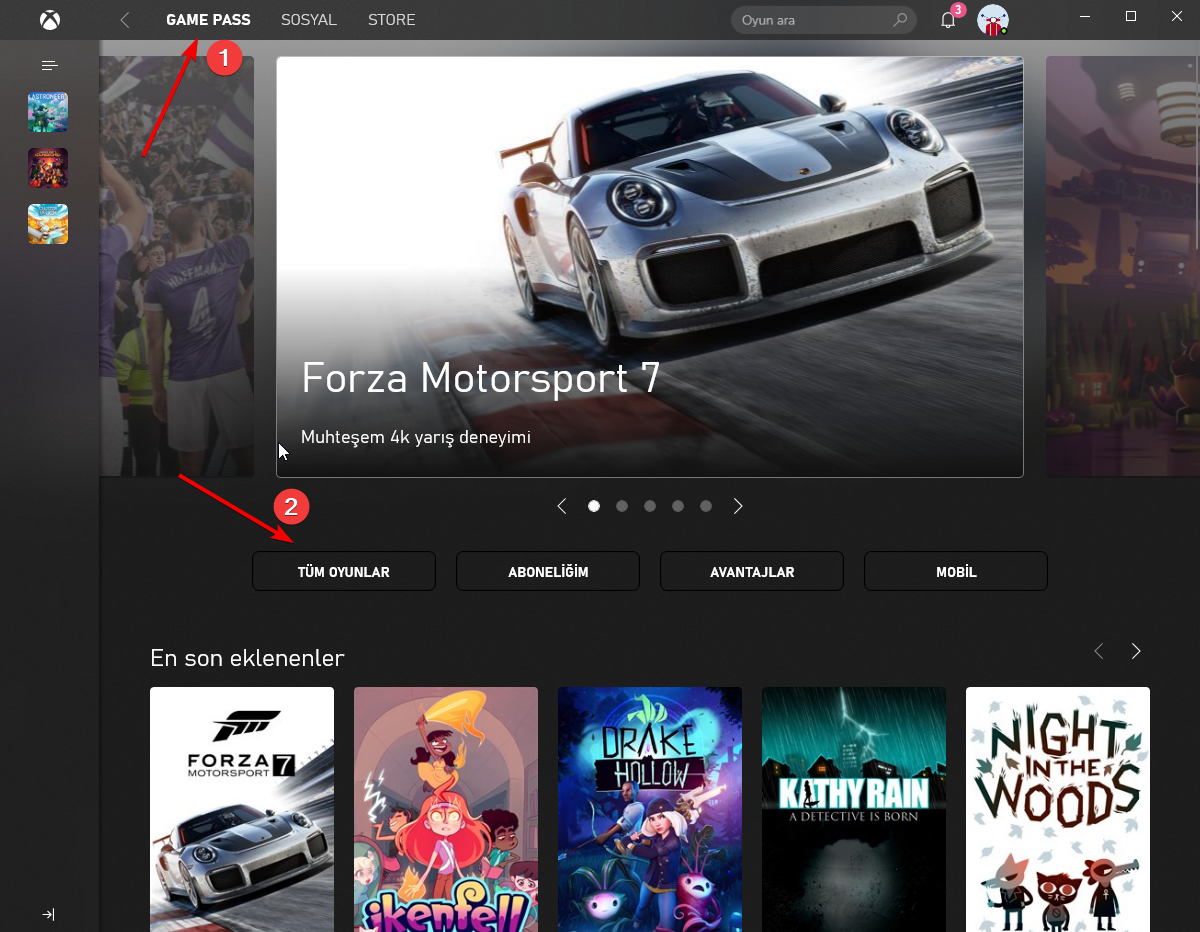Open notifications bell icon
This screenshot has height=932, width=1200.
coord(948,20)
